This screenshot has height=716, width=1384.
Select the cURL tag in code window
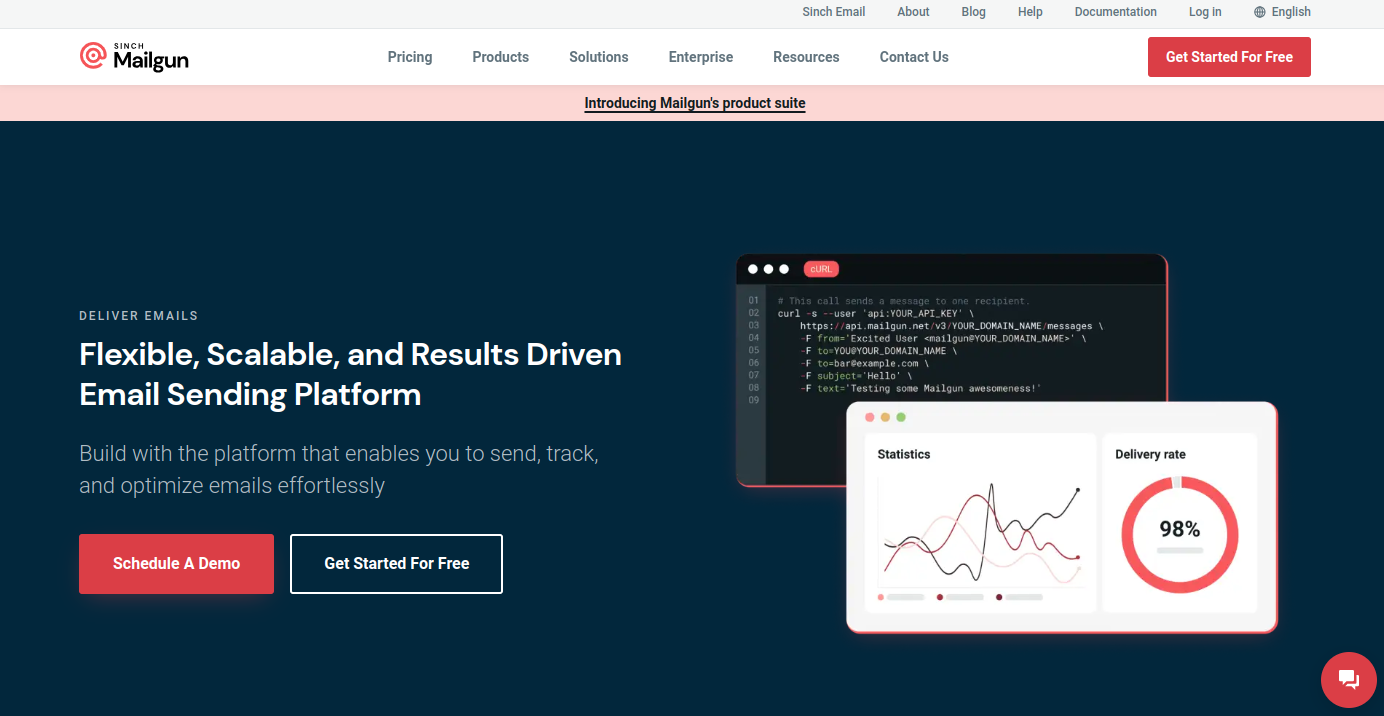pos(821,269)
